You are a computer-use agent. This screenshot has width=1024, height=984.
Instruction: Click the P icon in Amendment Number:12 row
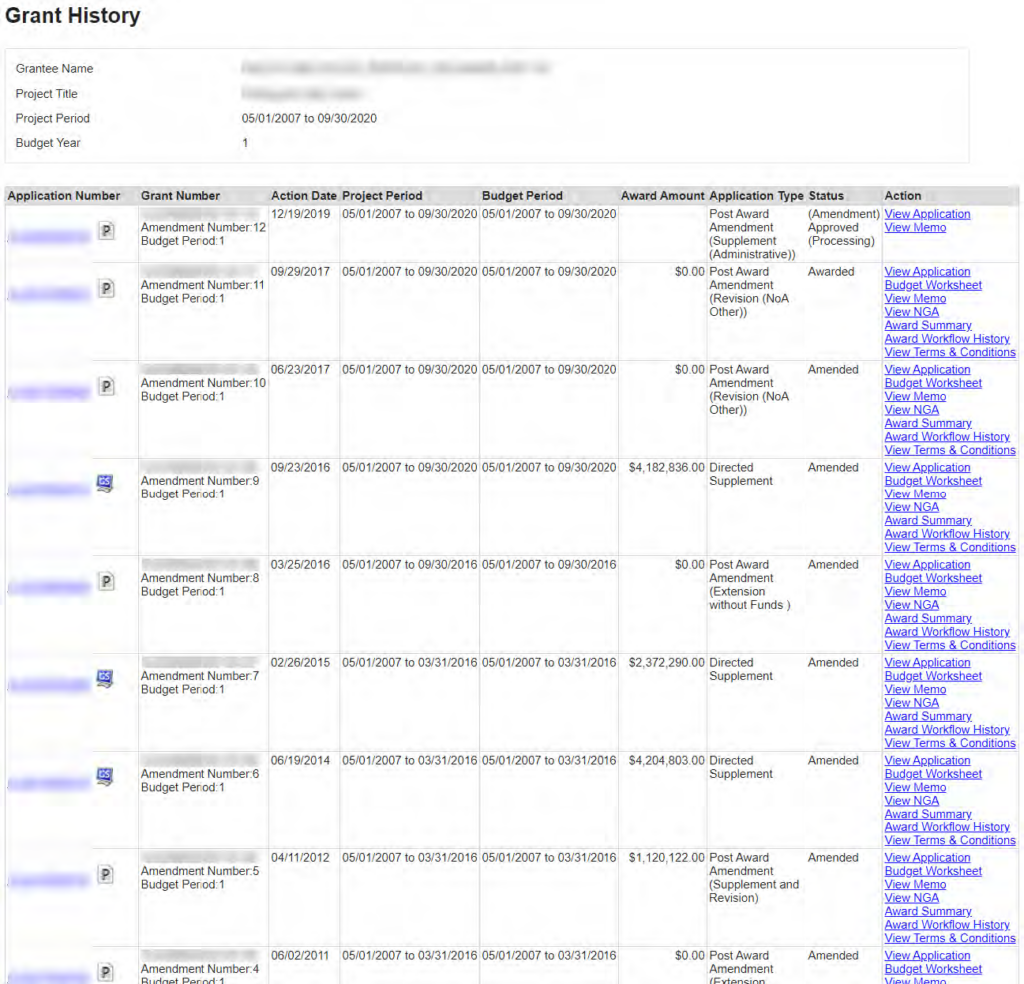tap(106, 232)
